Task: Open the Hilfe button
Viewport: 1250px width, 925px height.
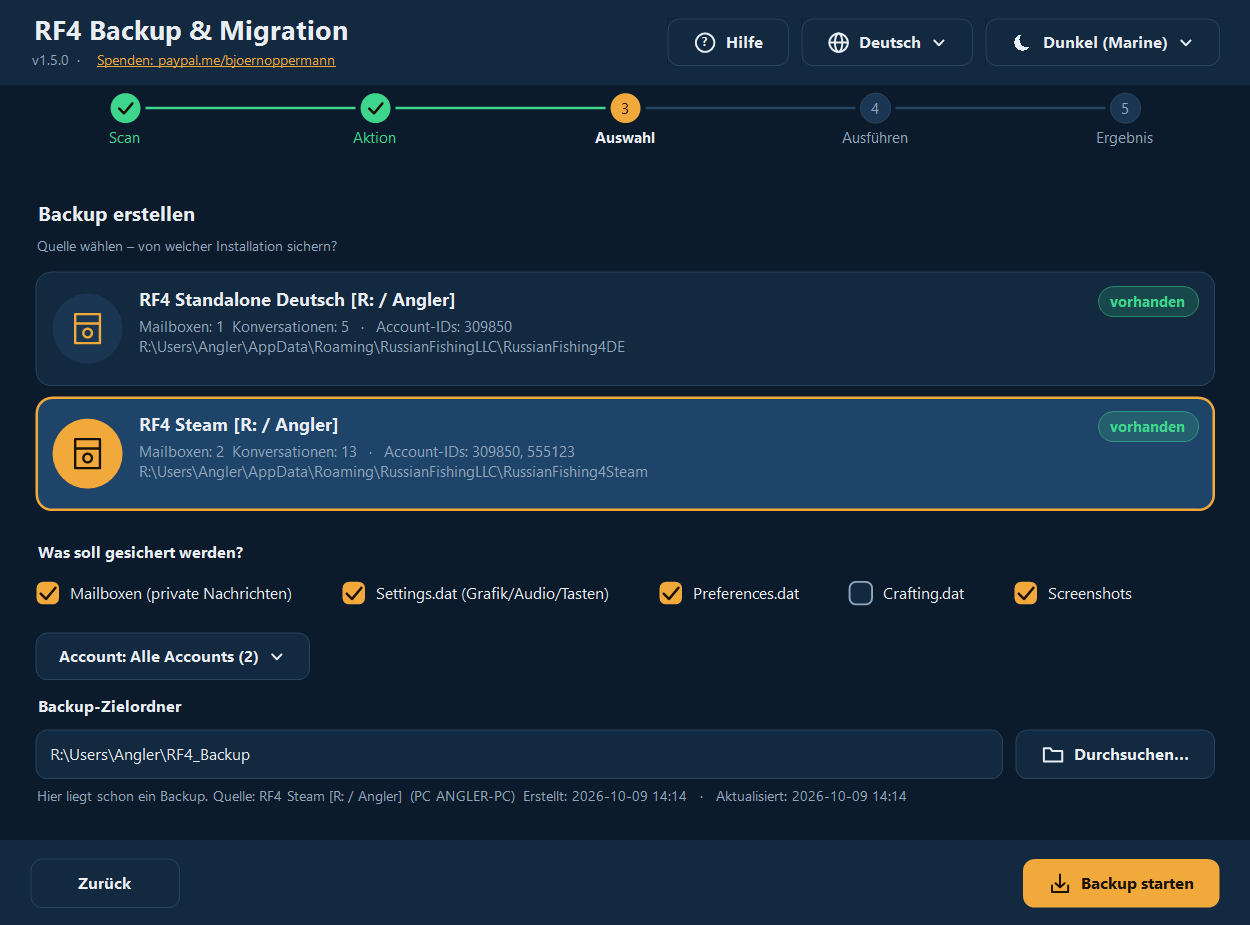Action: (728, 43)
